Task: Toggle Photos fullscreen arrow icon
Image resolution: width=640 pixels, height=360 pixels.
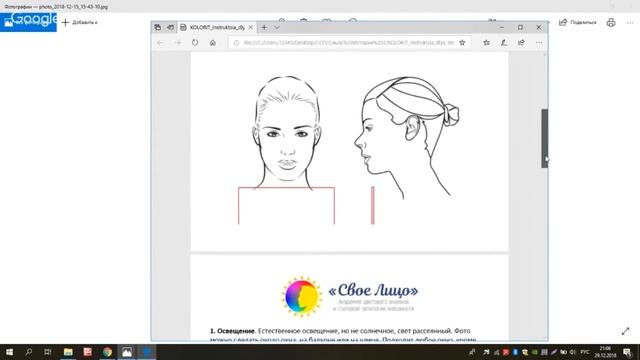Action: pyautogui.click(x=625, y=331)
